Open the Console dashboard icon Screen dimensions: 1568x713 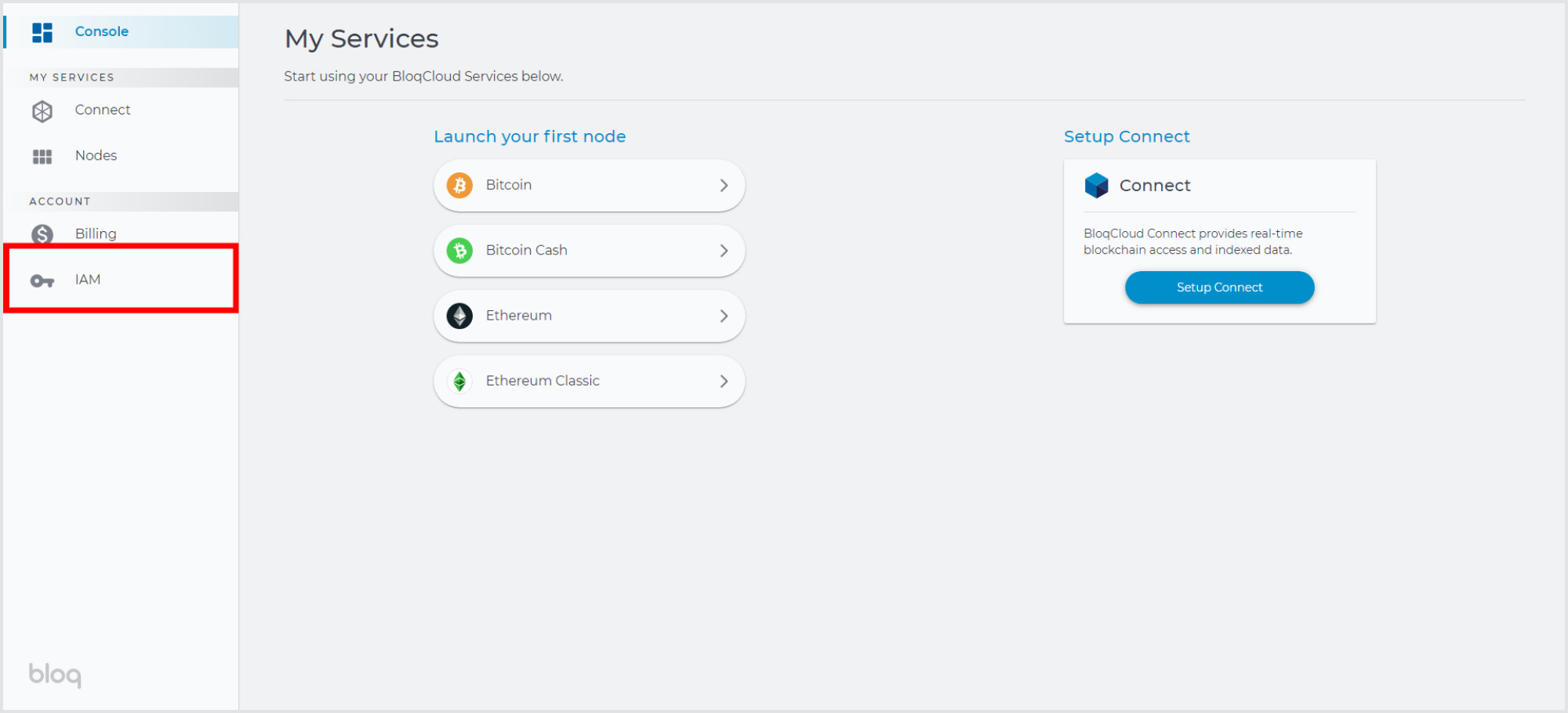coord(42,31)
